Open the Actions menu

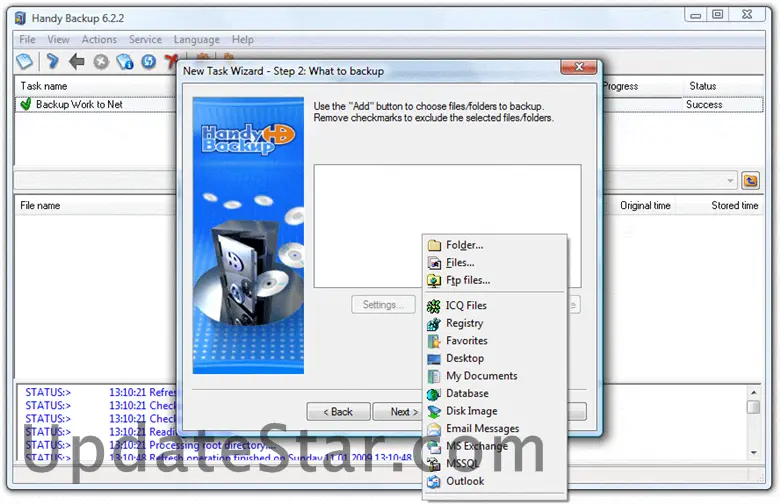coord(99,39)
